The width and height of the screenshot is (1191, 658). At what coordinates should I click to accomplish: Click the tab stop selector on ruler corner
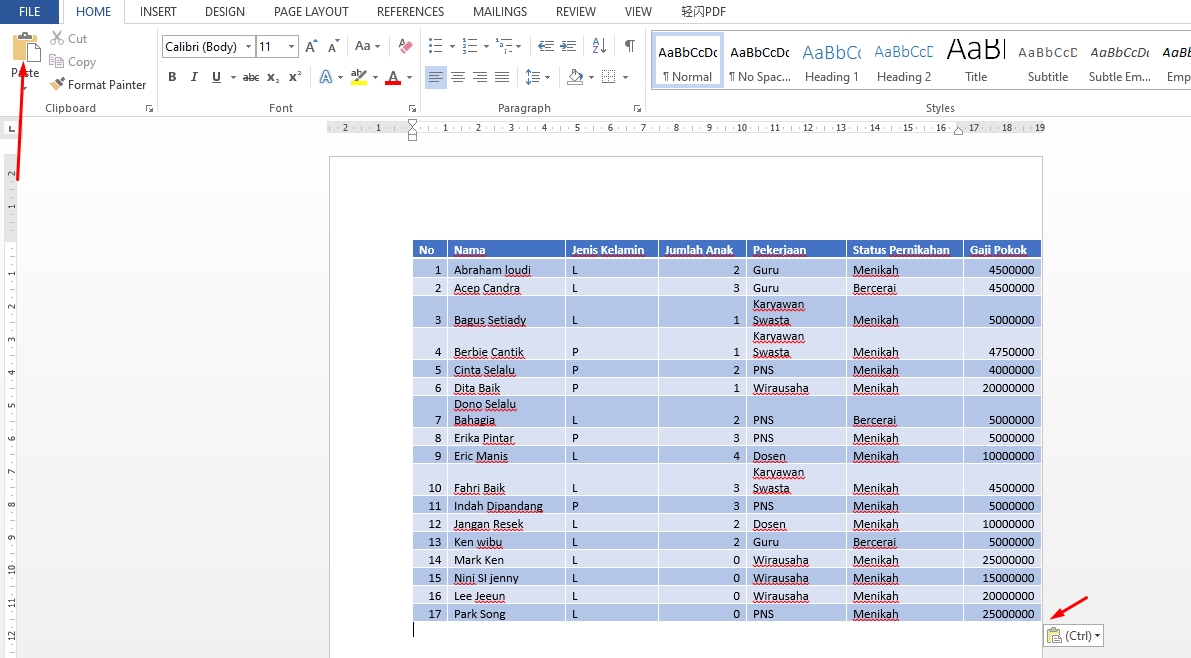[x=11, y=128]
